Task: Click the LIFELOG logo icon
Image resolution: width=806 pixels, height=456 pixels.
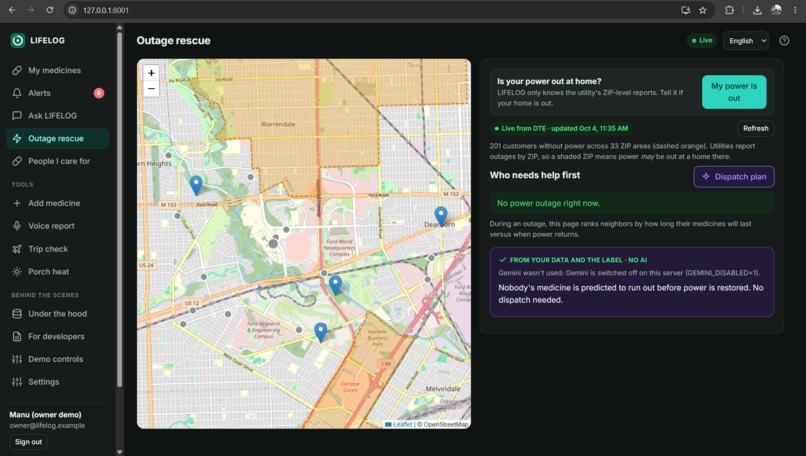Action: pos(17,41)
